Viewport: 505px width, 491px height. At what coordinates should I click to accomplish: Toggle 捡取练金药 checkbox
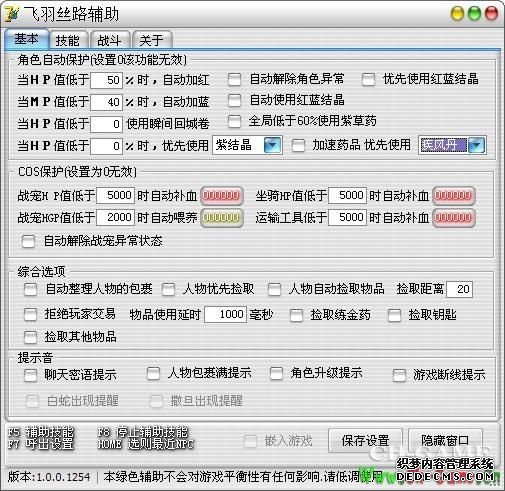[x=296, y=315]
